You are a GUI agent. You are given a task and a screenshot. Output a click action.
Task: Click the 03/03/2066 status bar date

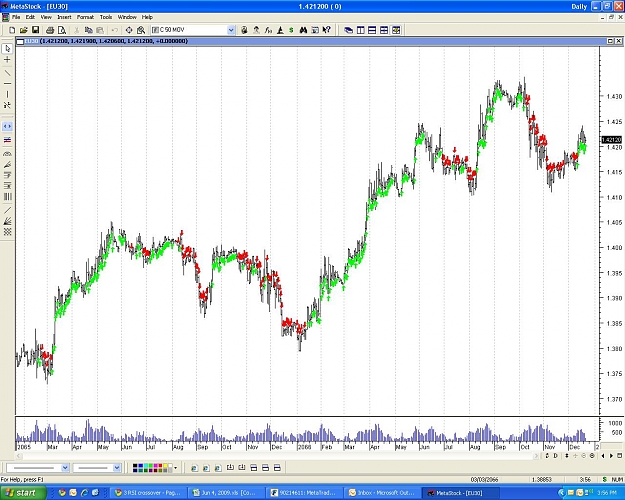pyautogui.click(x=484, y=480)
